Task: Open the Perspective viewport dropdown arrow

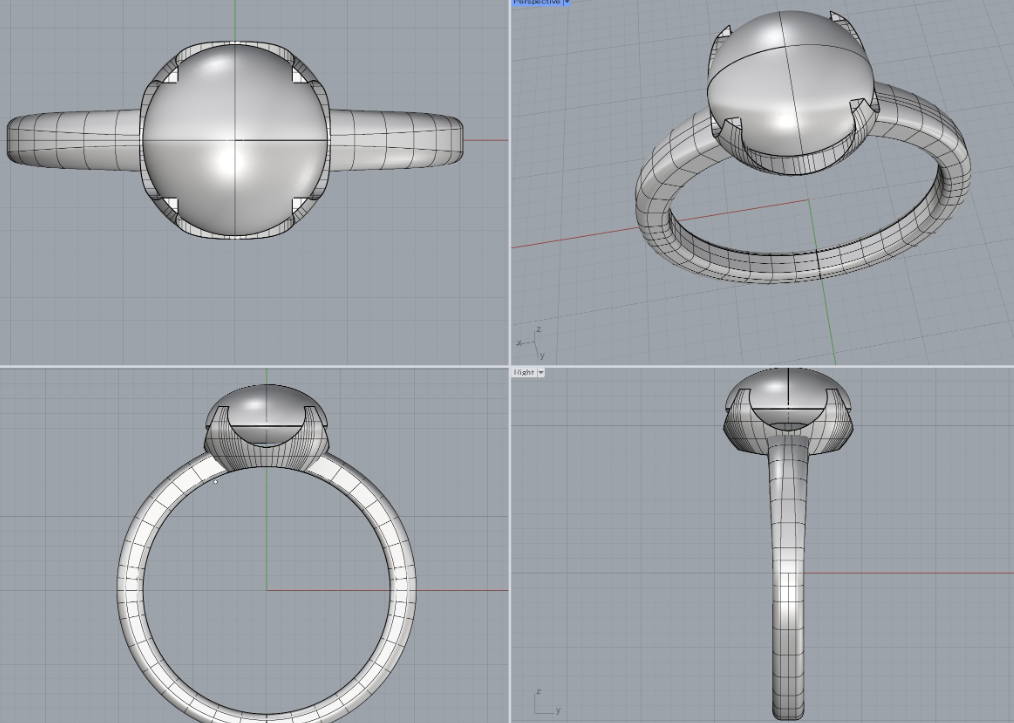Action: pos(567,3)
